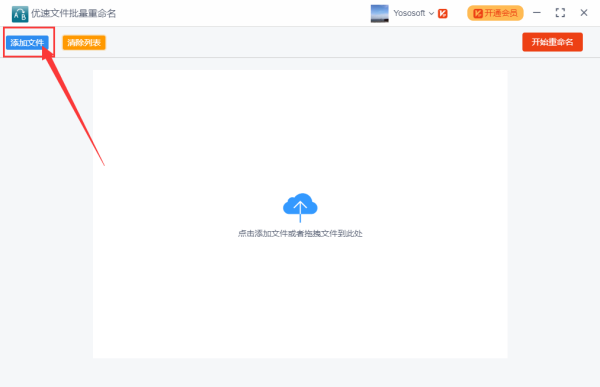Click the 优速文件批量重命名 title text
Viewport: 600px width, 387px height.
[73, 13]
